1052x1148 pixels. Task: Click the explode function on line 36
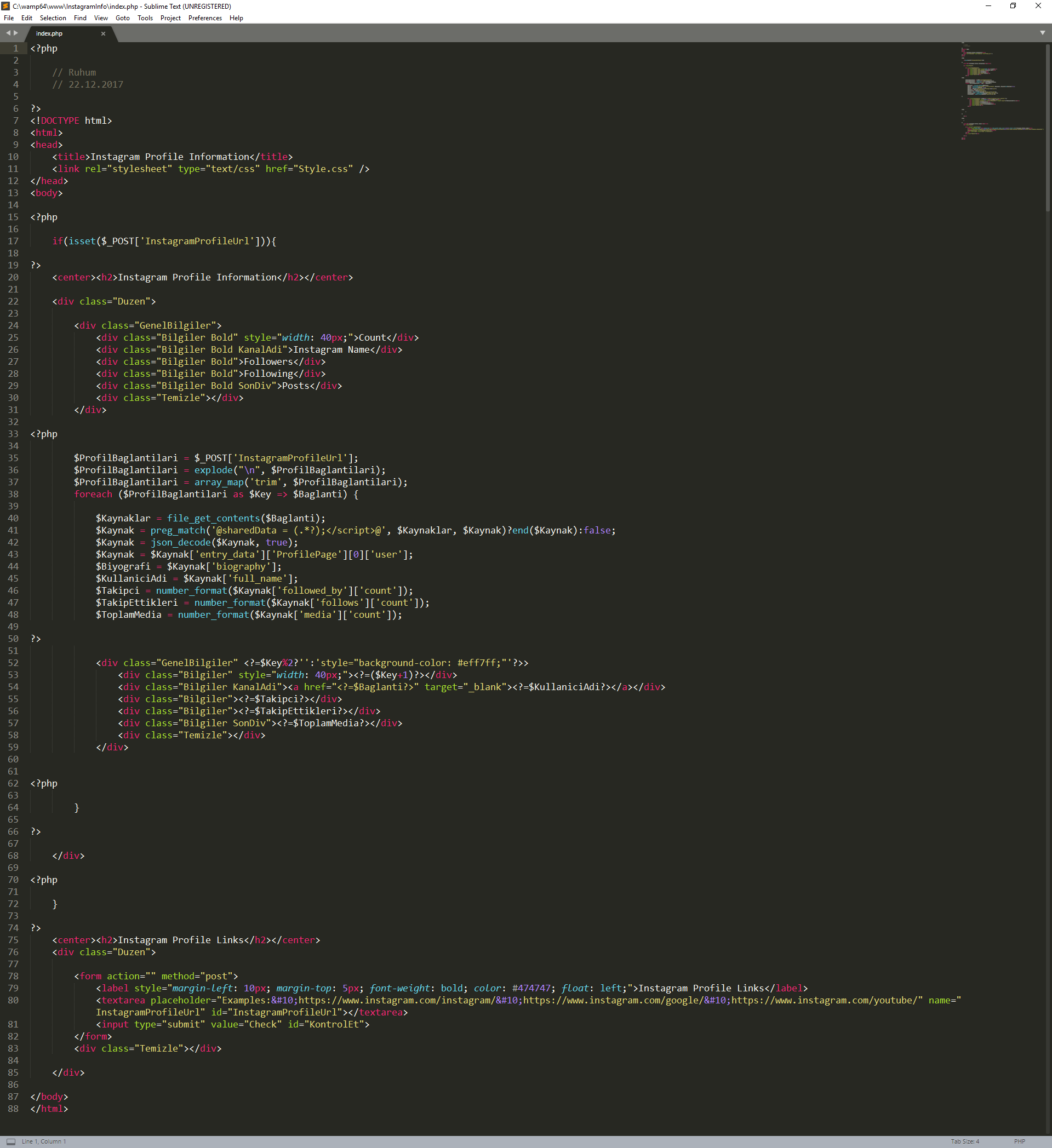tap(214, 470)
